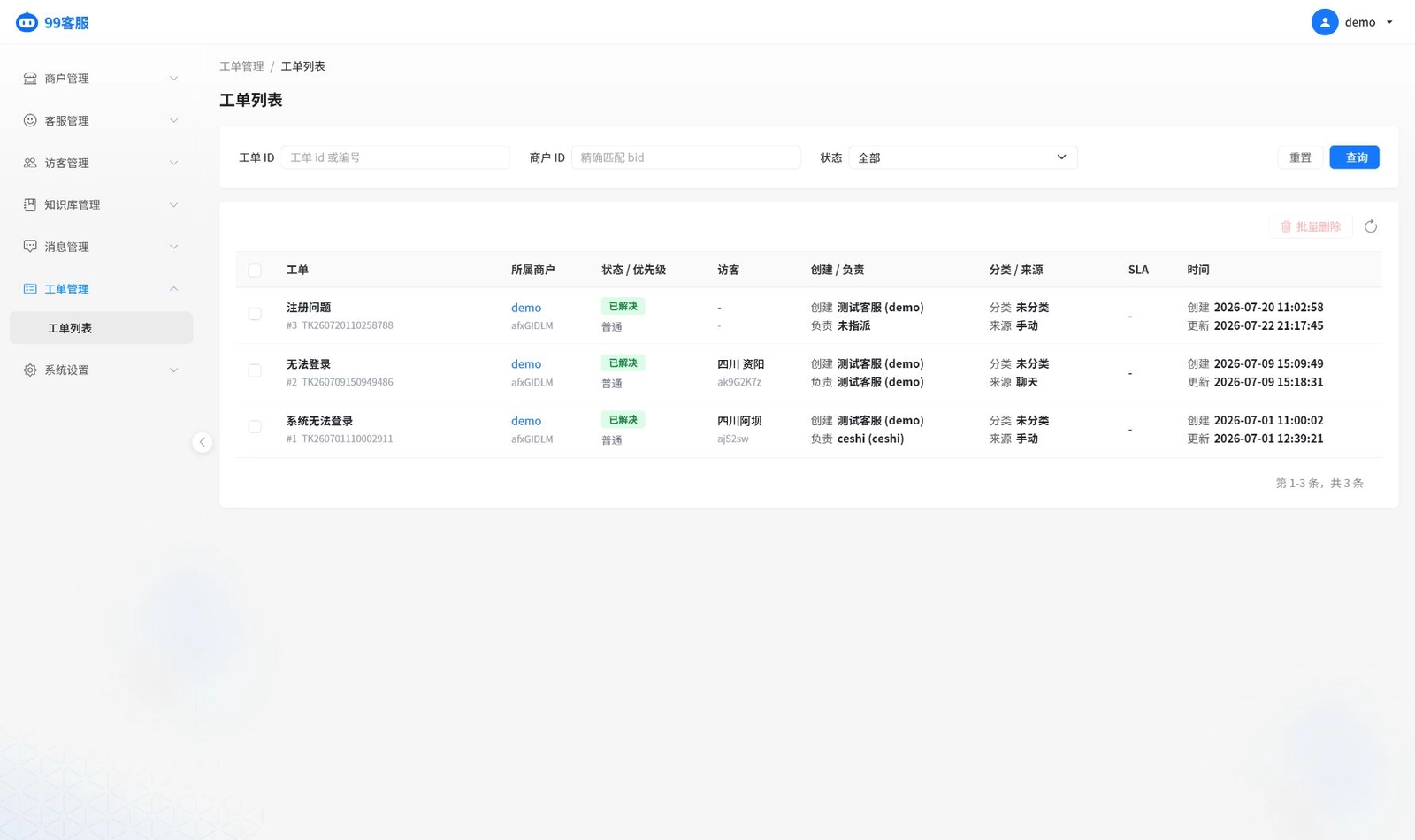Click the refresh table icon
The height and width of the screenshot is (840, 1415).
click(1371, 226)
